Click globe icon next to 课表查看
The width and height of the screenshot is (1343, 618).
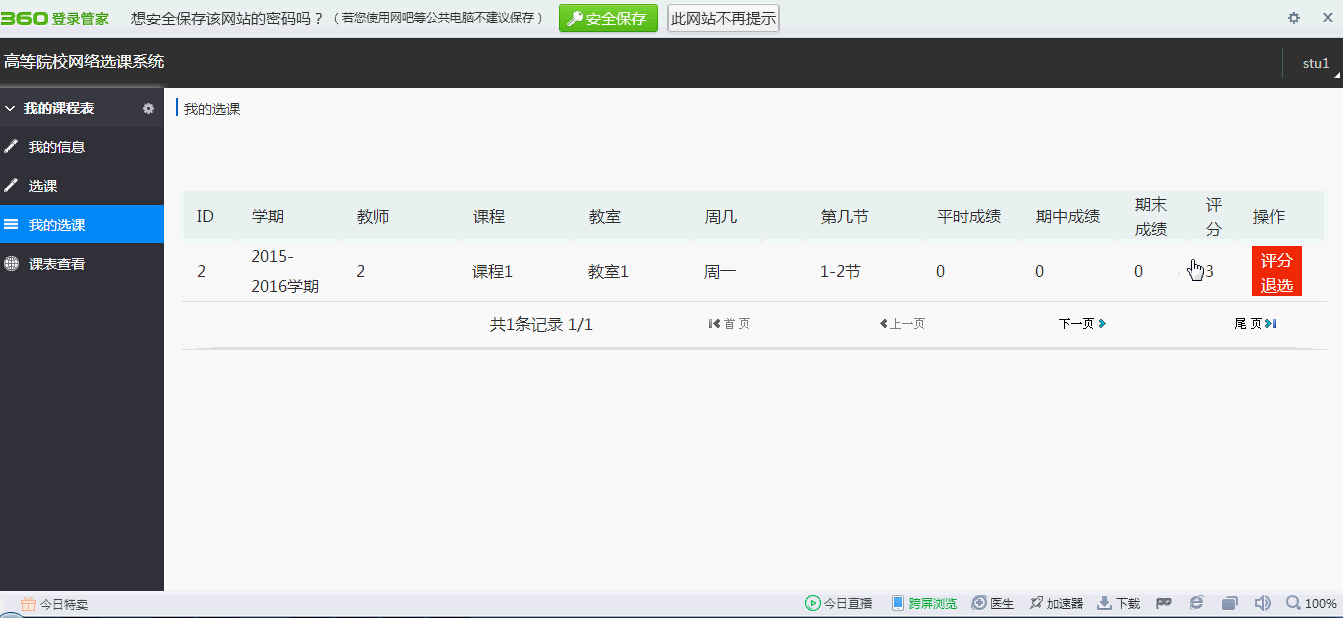pyautogui.click(x=11, y=264)
